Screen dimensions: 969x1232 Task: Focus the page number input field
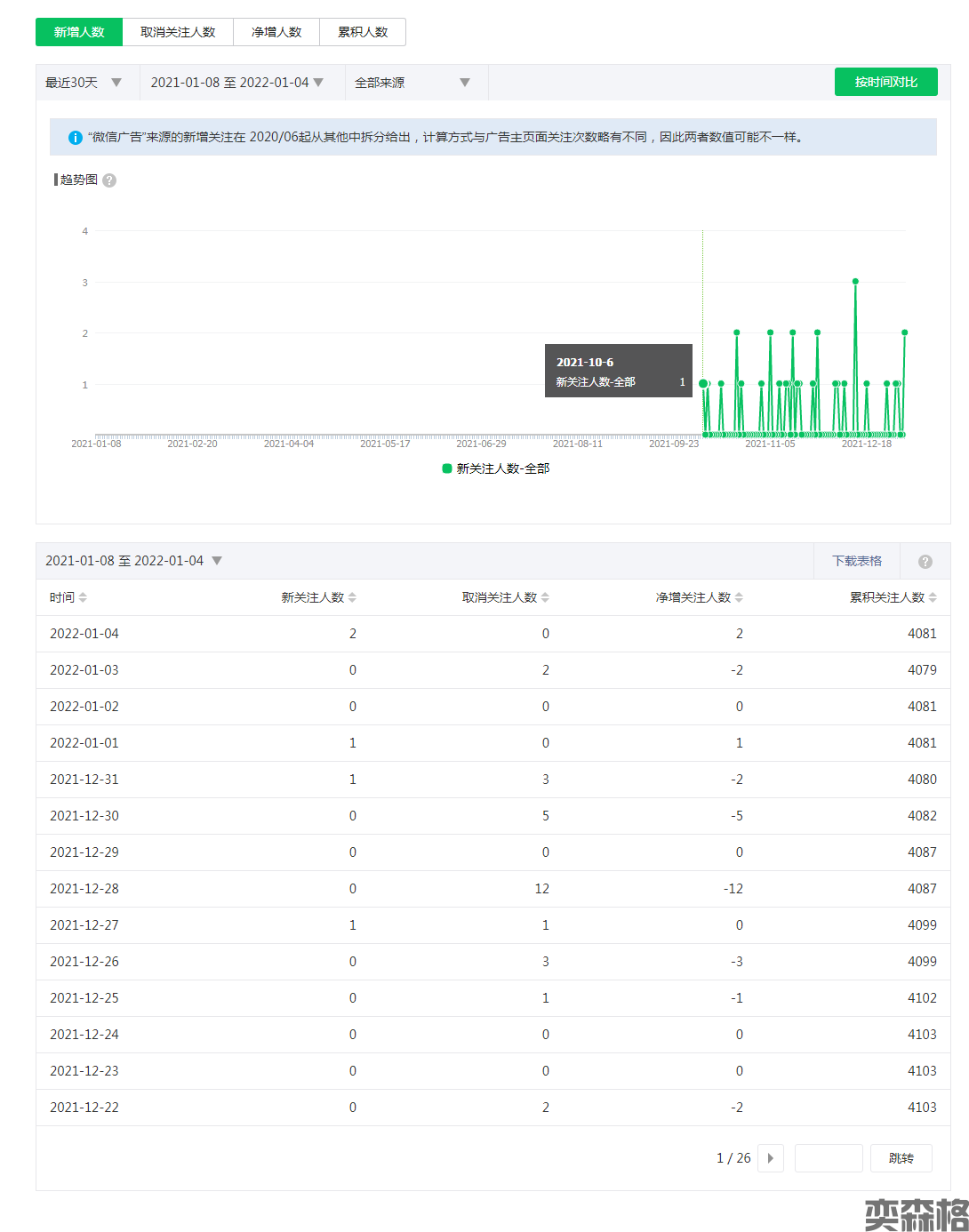pos(828,1158)
